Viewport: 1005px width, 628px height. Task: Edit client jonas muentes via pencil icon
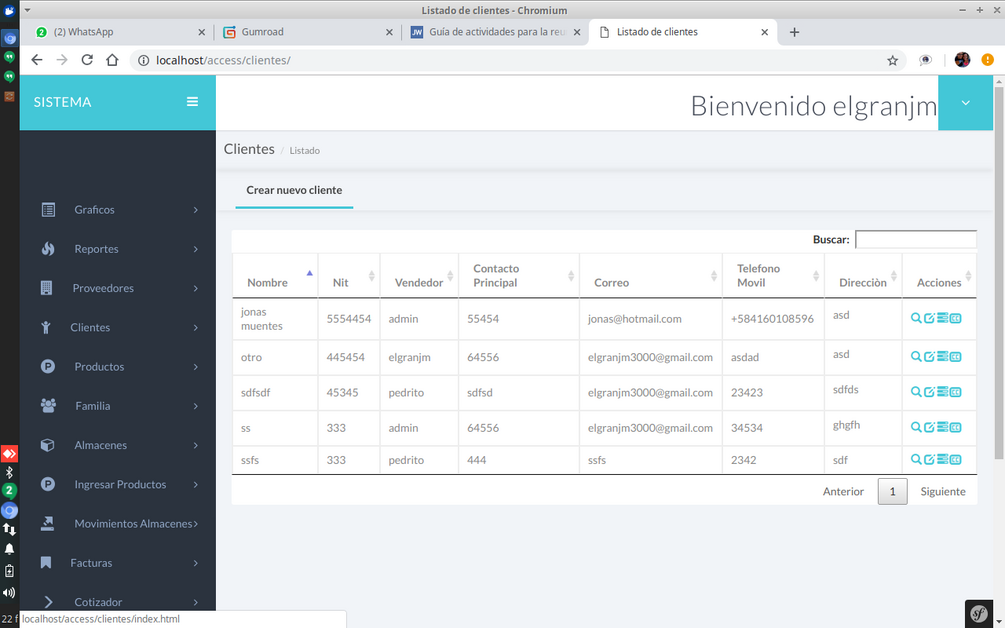click(929, 318)
